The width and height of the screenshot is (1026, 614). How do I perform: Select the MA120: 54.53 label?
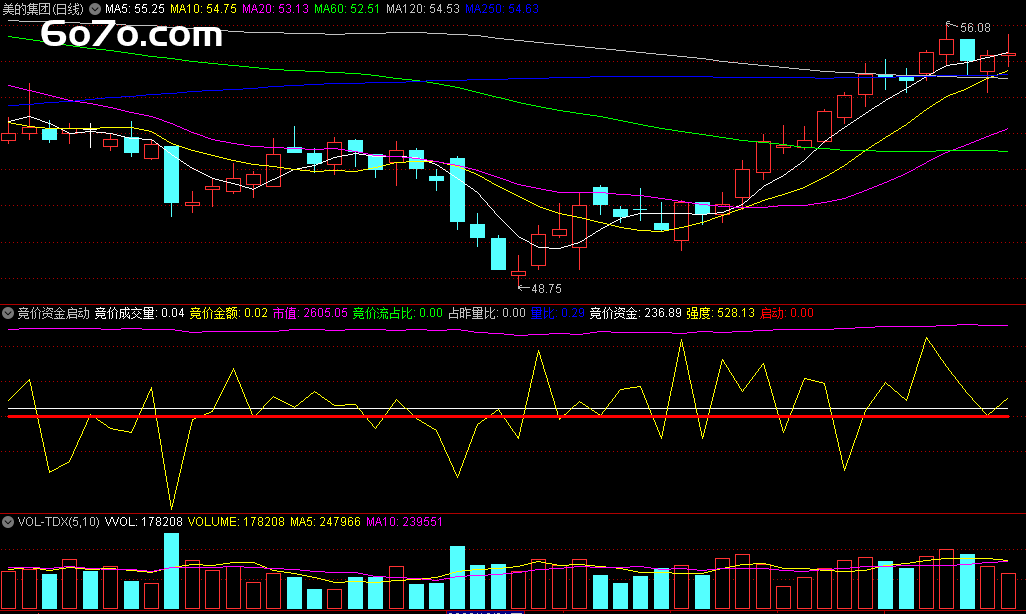[x=423, y=9]
